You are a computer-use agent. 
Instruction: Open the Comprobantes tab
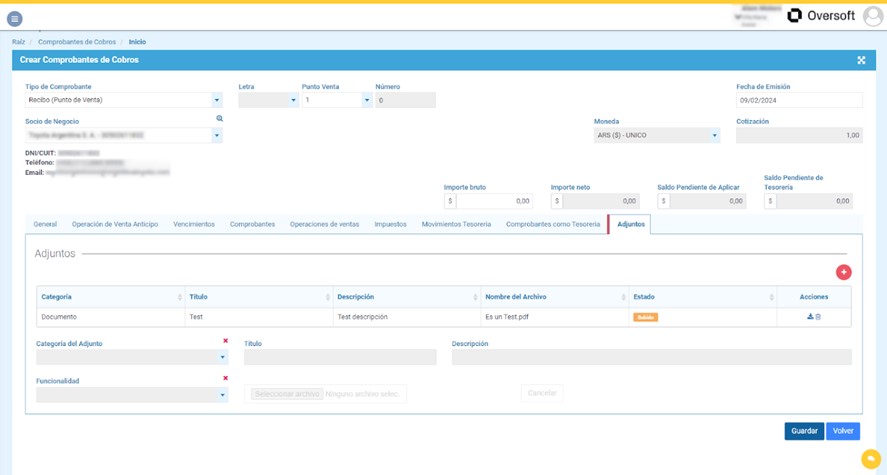(x=252, y=224)
